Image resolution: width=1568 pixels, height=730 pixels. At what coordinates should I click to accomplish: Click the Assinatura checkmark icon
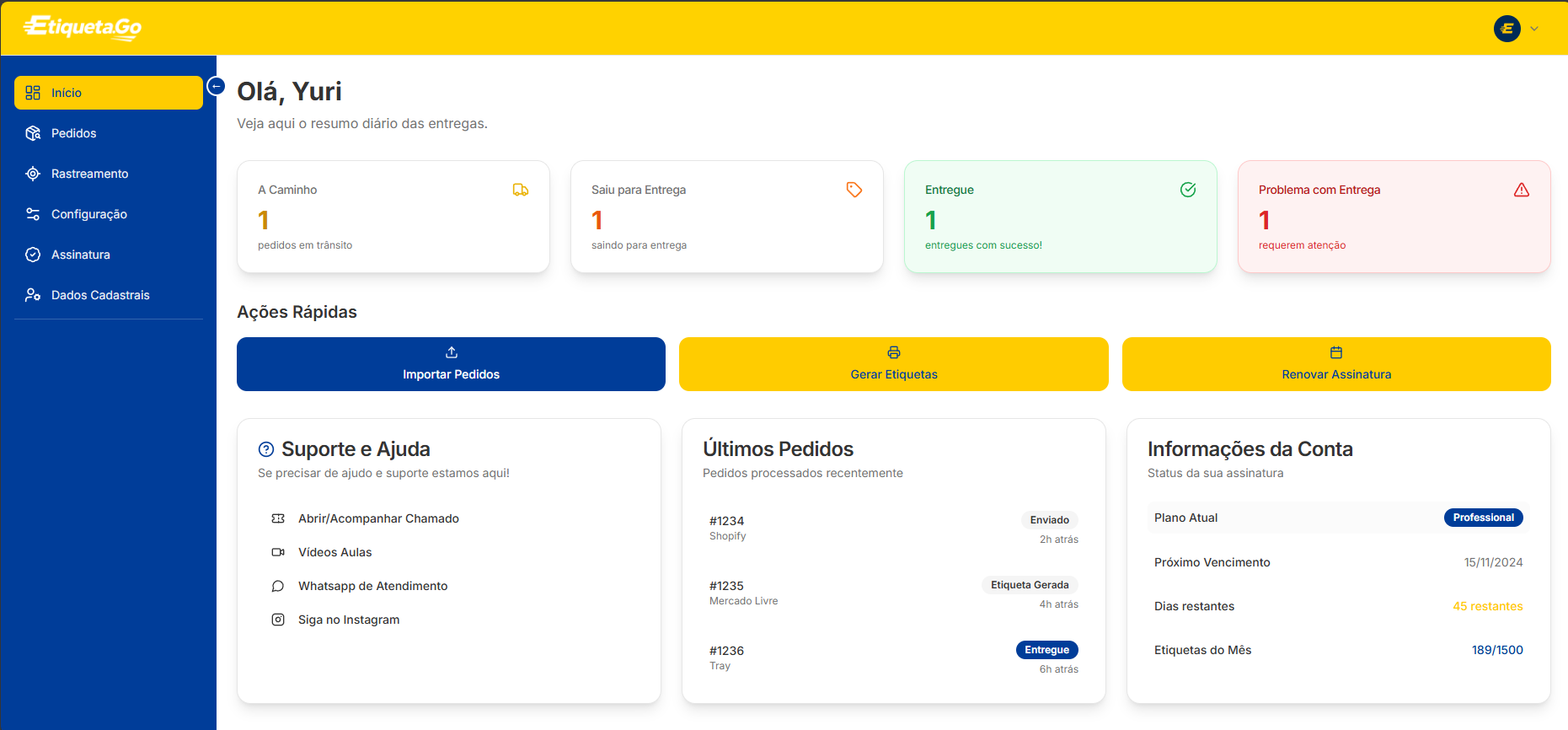(33, 255)
